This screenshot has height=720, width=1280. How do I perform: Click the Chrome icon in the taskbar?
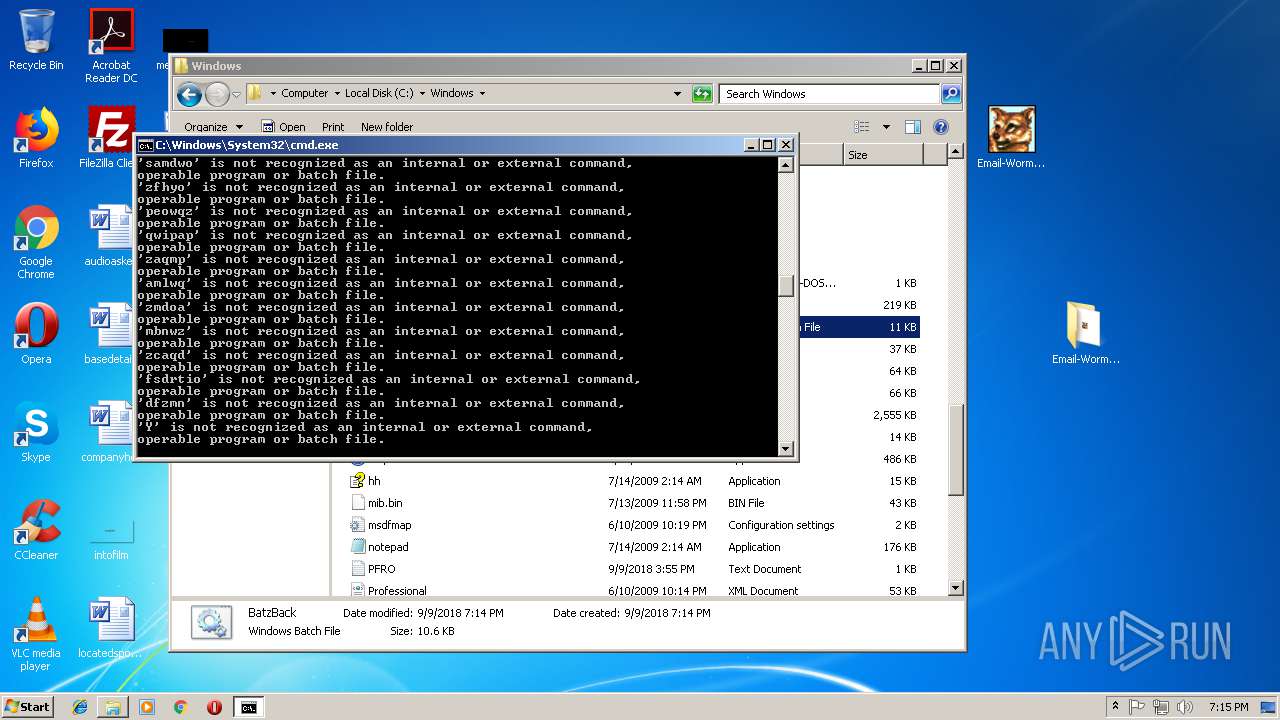[x=180, y=707]
